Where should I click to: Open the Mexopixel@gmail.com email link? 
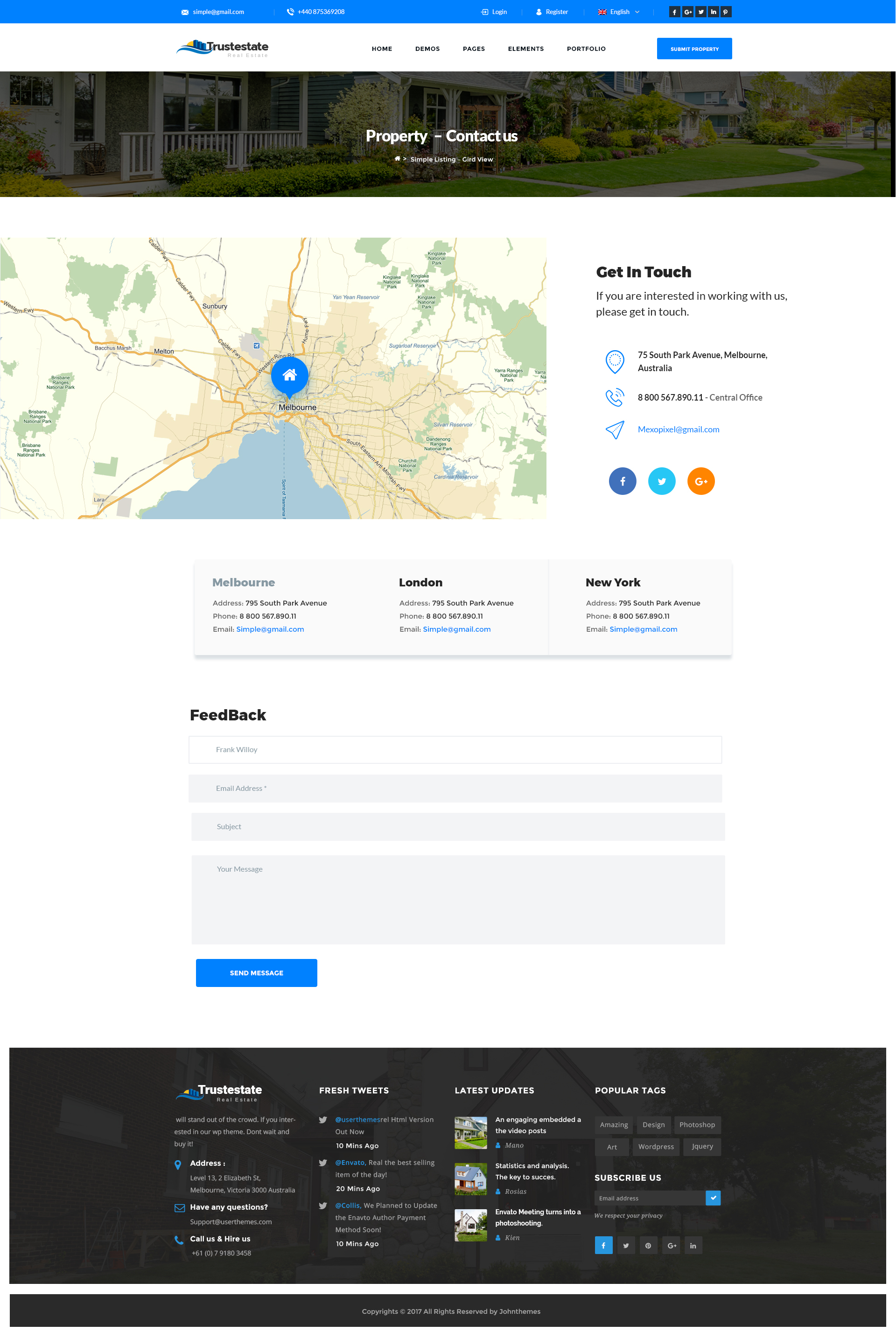(678, 430)
